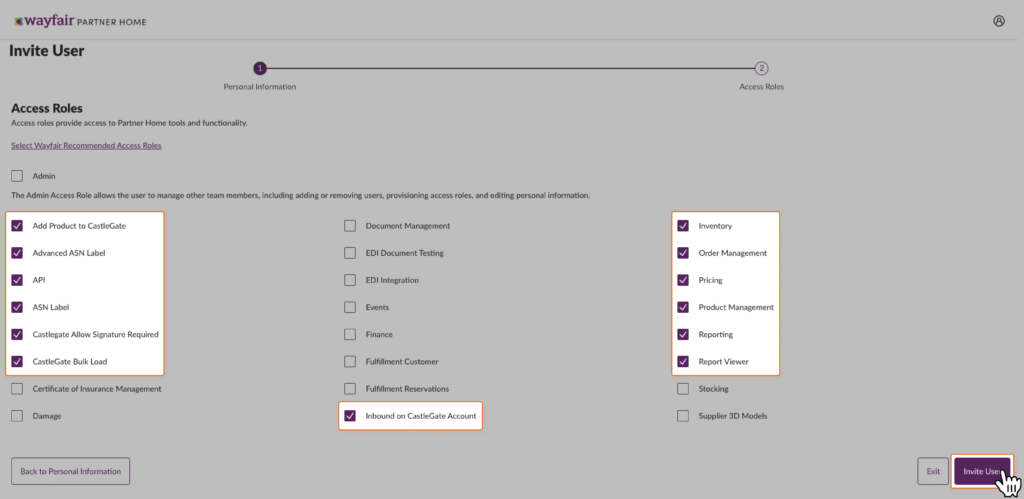The height and width of the screenshot is (499, 1024).
Task: Enable Certificate of Insurance Management checkbox
Action: (17, 389)
